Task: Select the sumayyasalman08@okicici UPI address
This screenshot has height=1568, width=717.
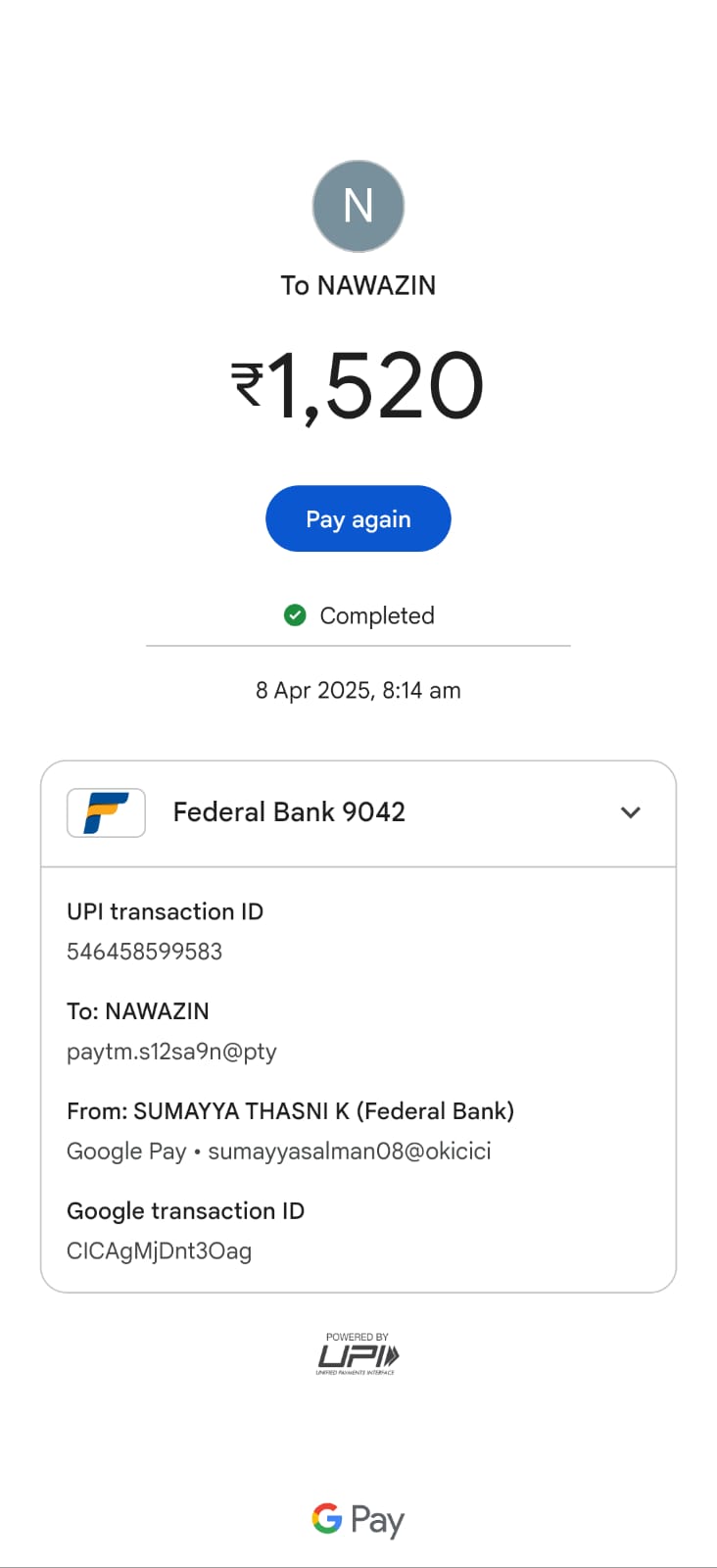Action: (x=349, y=1151)
